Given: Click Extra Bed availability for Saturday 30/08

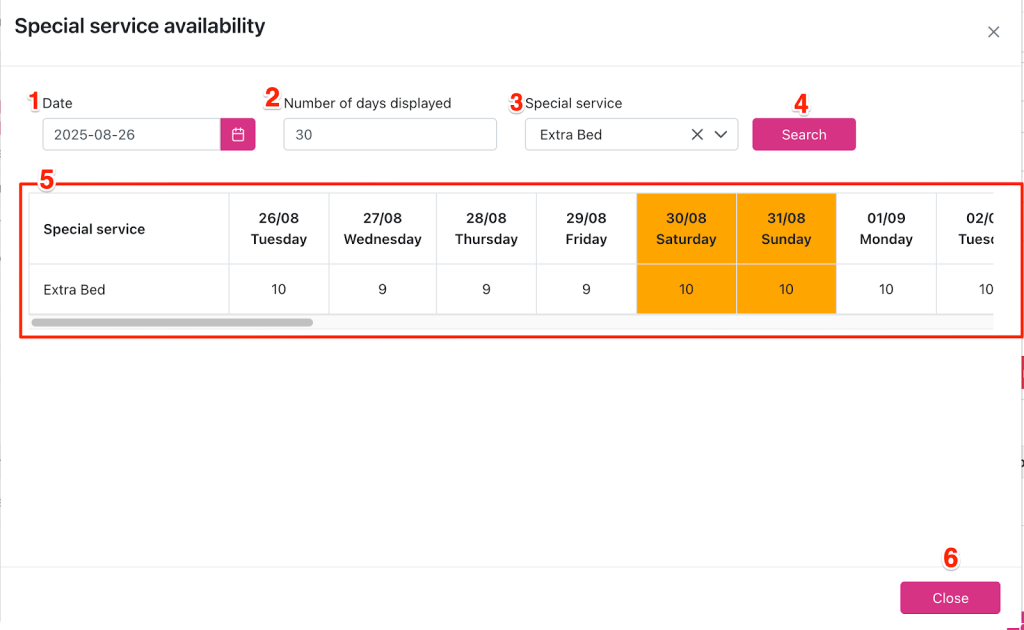Looking at the screenshot, I should coord(686,290).
